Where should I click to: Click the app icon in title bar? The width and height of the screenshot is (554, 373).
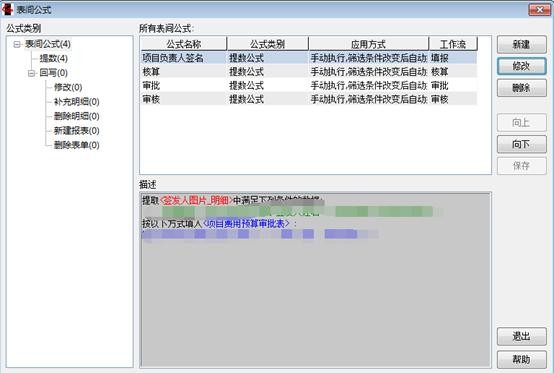(7, 10)
